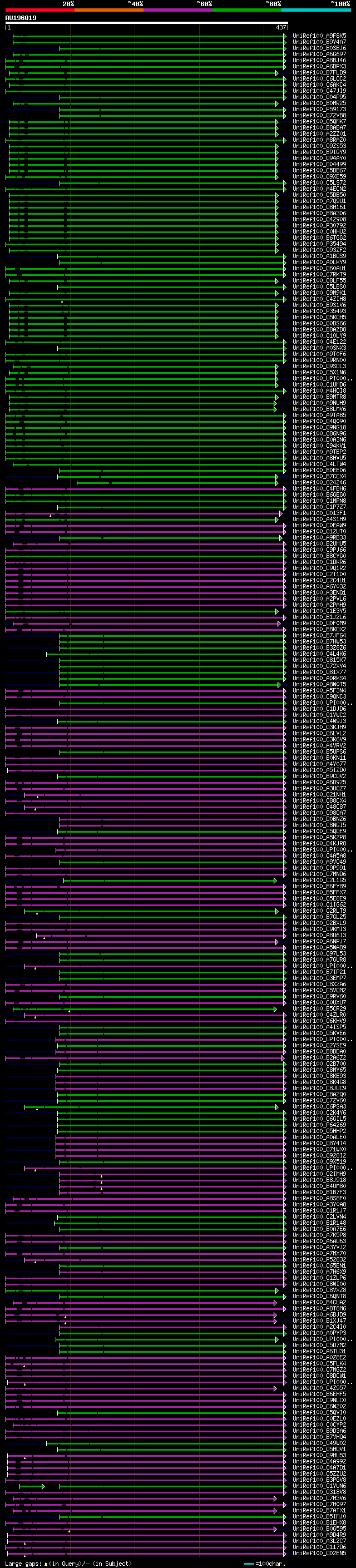Click the UniRef100_Q8Y414 label
Image resolution: width=356 pixels, height=1568 pixels.
[319, 1144]
